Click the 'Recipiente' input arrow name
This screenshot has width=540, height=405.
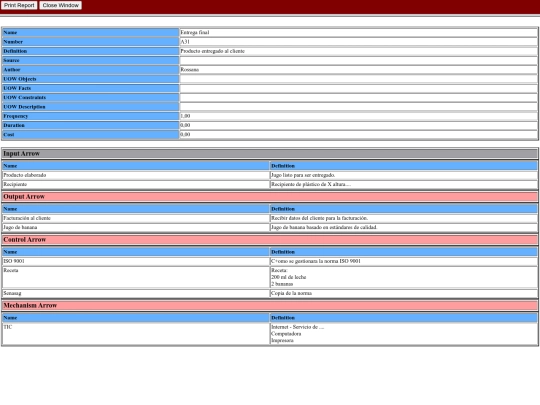[15, 184]
